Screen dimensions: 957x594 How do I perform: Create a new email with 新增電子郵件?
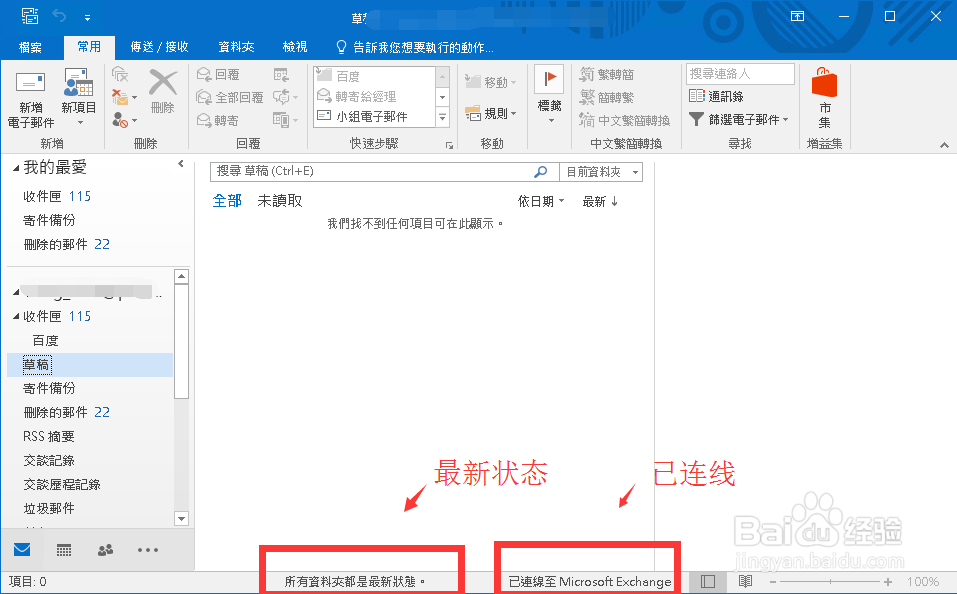(x=29, y=97)
